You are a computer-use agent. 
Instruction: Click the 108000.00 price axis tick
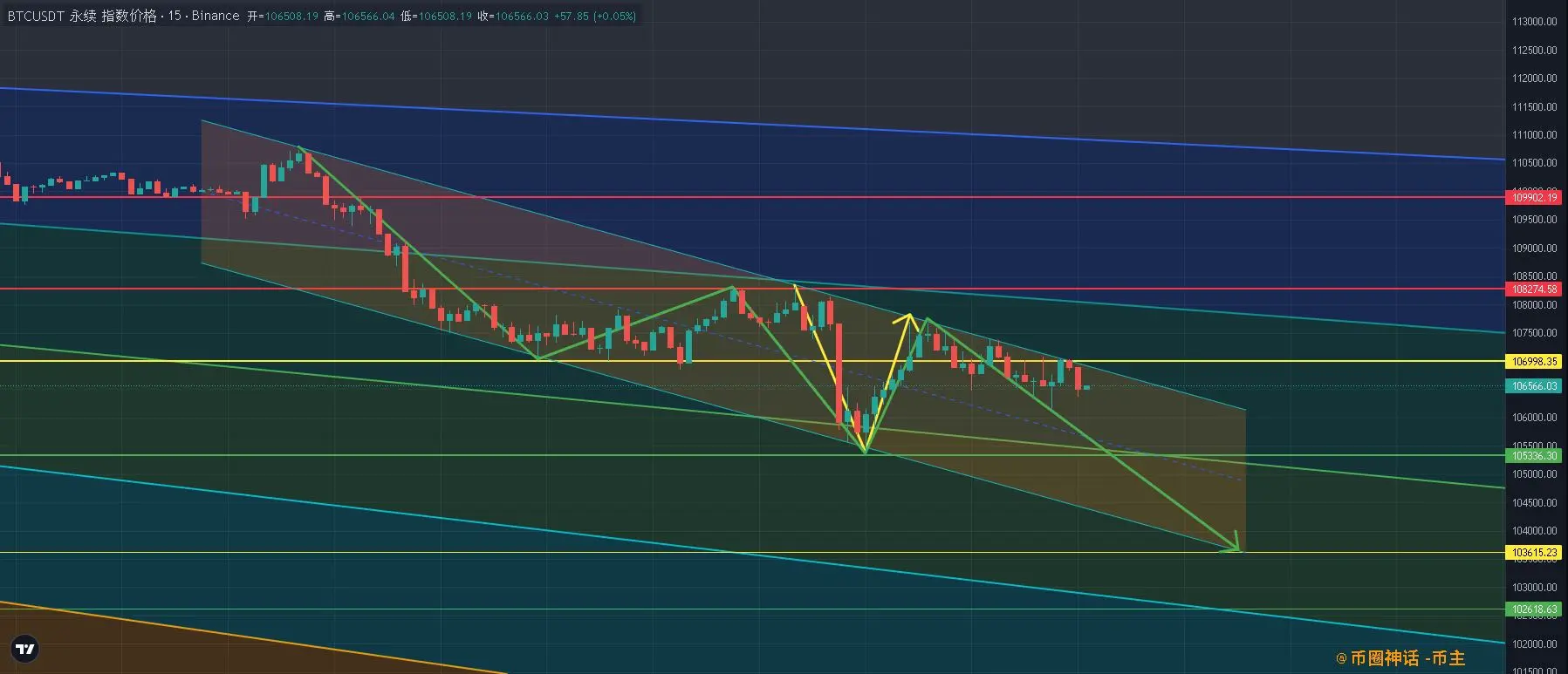(x=1535, y=304)
